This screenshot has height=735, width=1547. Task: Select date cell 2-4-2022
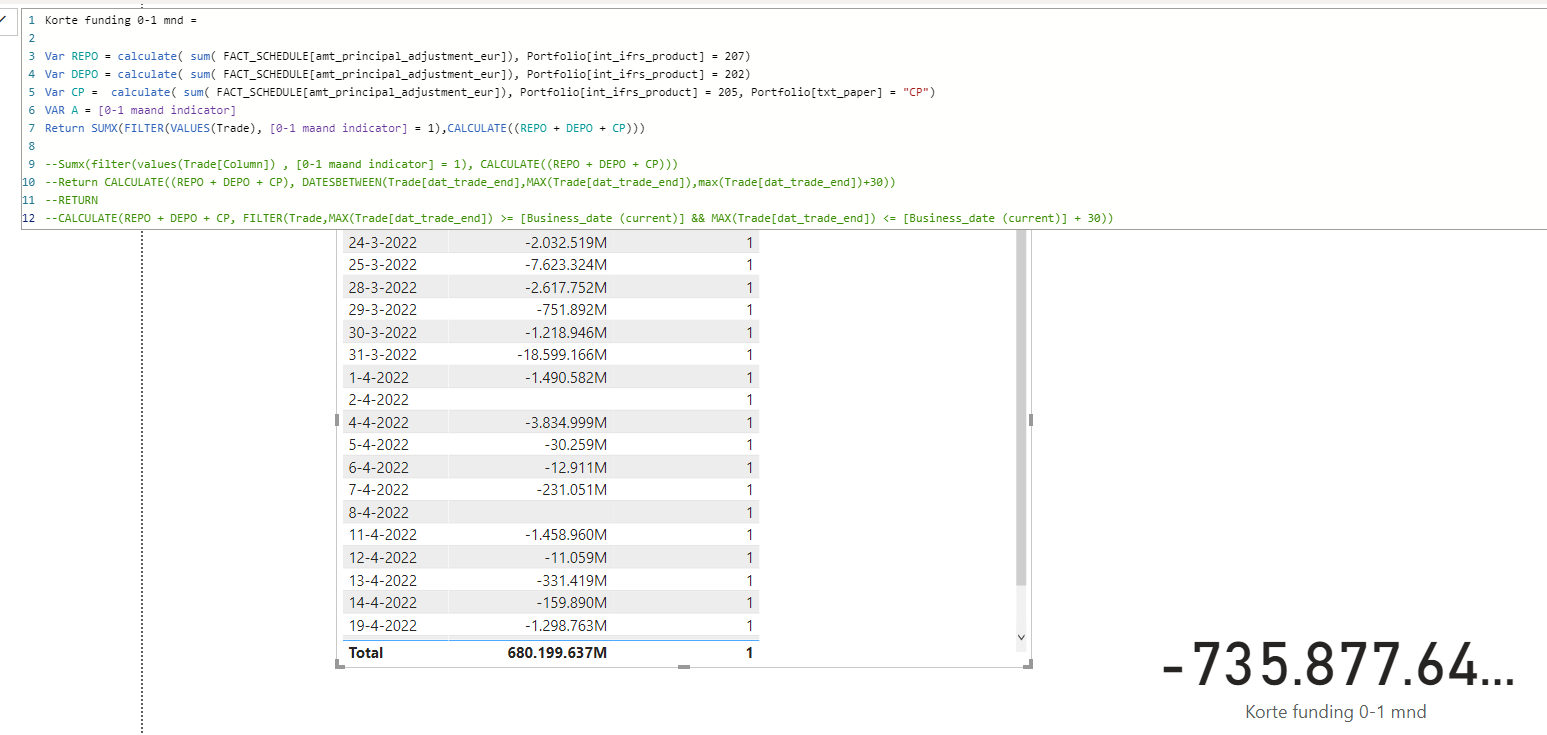click(x=379, y=400)
